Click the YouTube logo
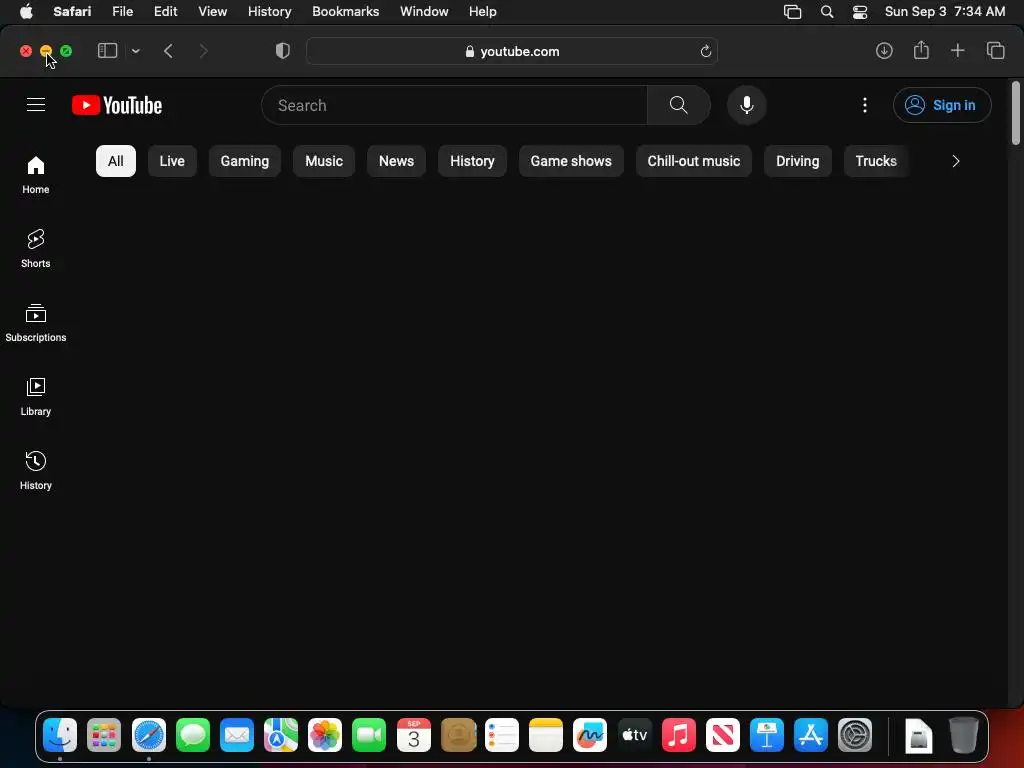The width and height of the screenshot is (1024, 768). (x=117, y=105)
